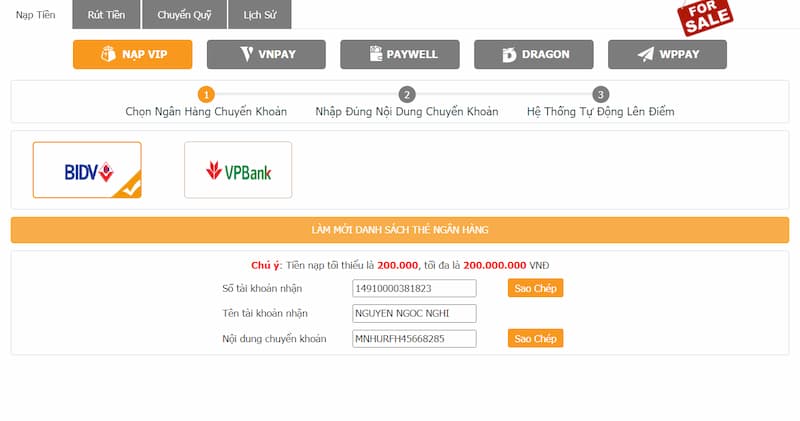Click the money bag icon on NẠP VIP
The height and width of the screenshot is (421, 800).
(x=108, y=54)
